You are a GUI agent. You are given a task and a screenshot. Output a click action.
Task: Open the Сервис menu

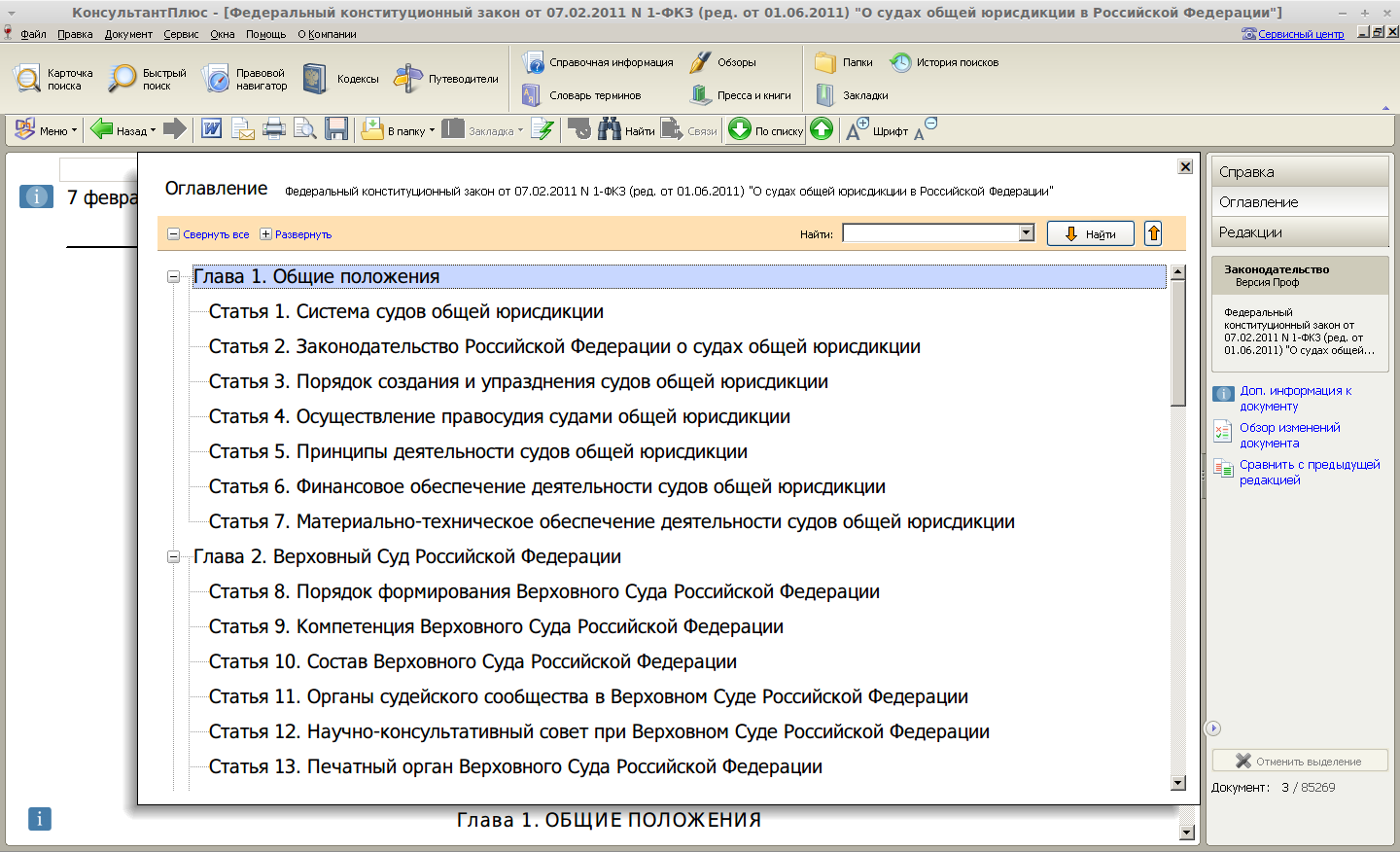[181, 34]
